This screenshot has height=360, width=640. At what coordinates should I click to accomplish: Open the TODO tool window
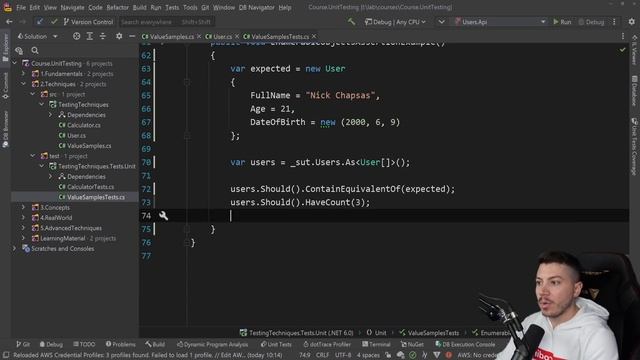tap(84, 344)
